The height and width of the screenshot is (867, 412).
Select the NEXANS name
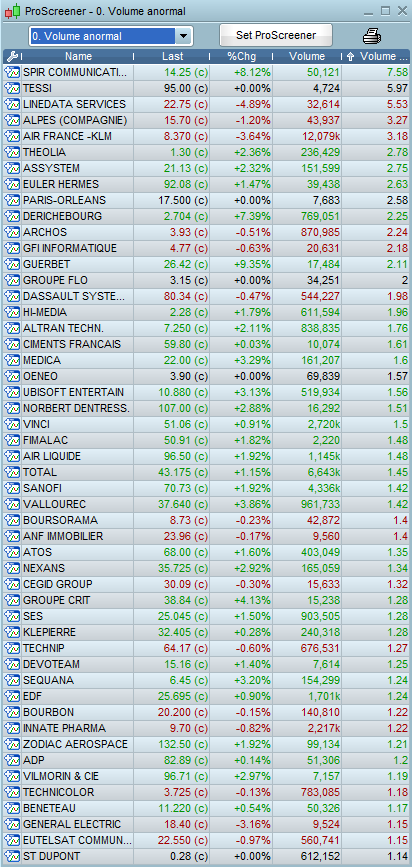pos(44,568)
